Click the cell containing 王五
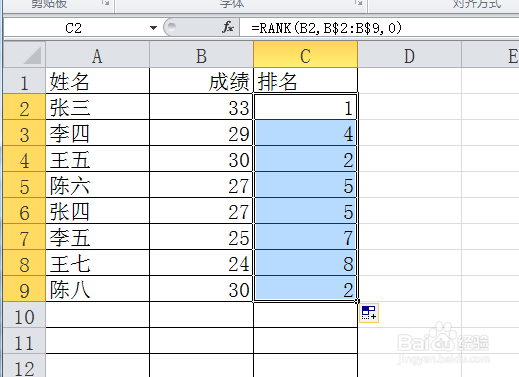This screenshot has width=519, height=377. pos(97,159)
